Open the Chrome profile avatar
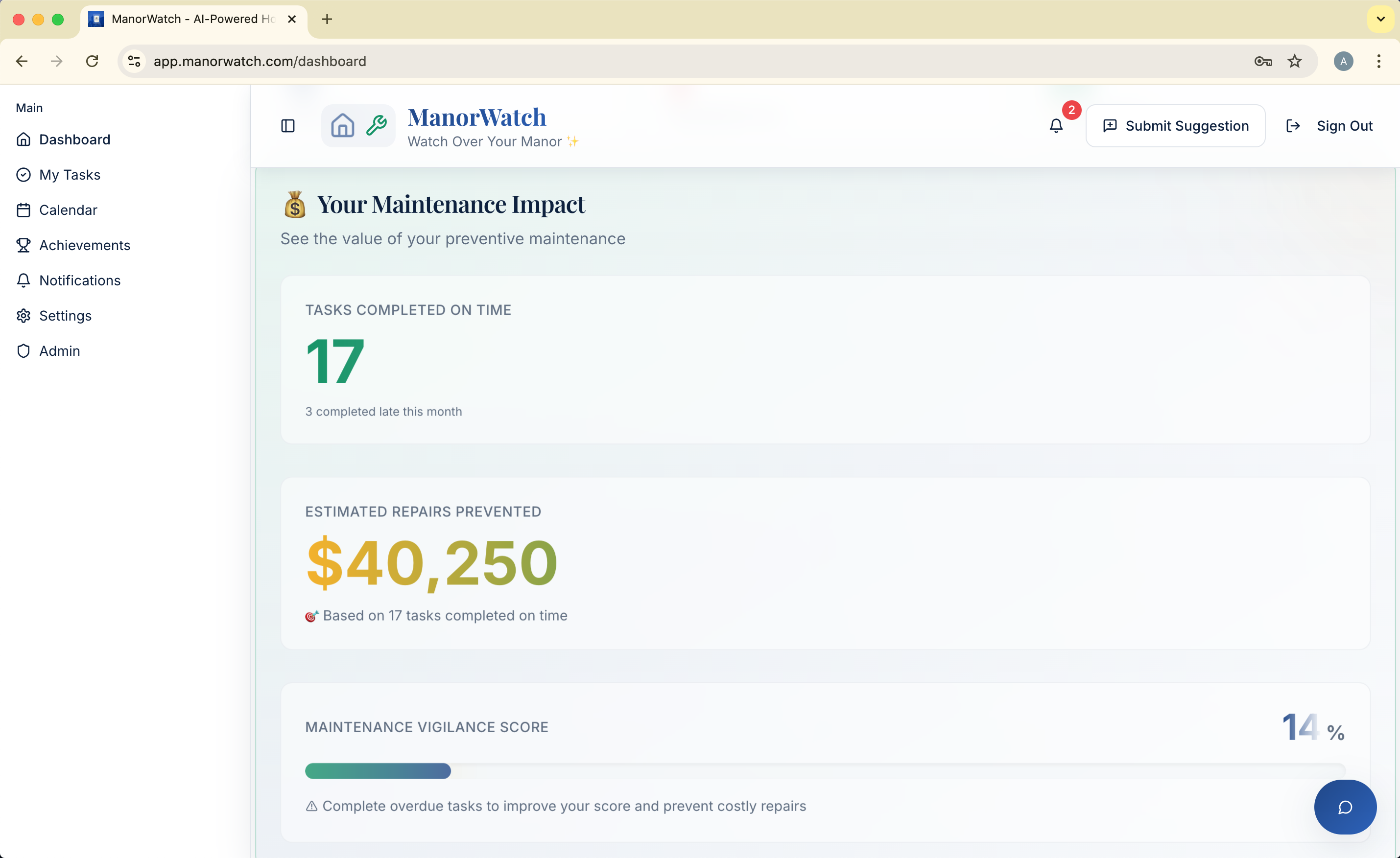The height and width of the screenshot is (858, 1400). (x=1343, y=61)
